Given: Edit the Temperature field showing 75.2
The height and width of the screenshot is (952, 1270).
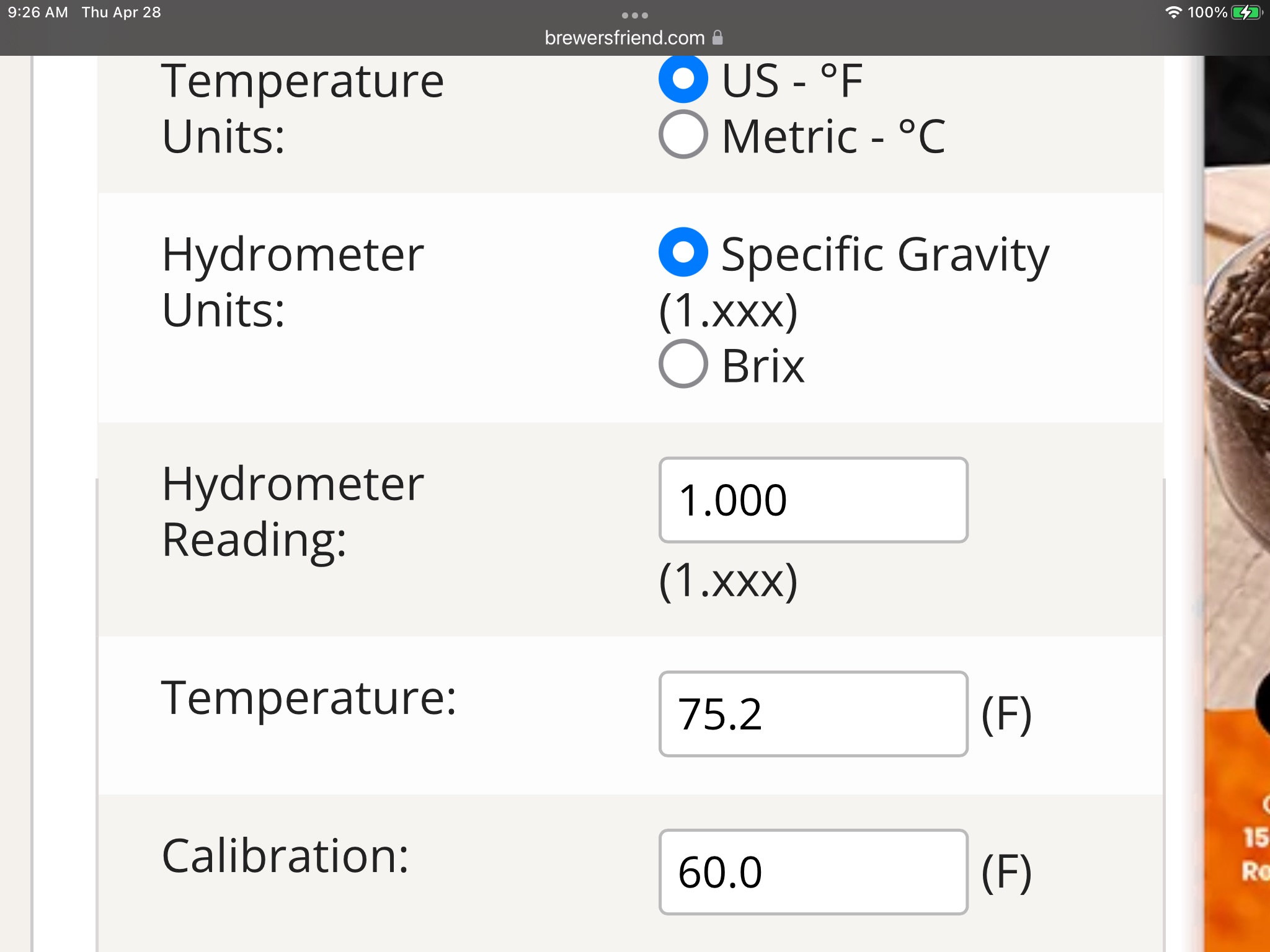Looking at the screenshot, I should (x=813, y=714).
